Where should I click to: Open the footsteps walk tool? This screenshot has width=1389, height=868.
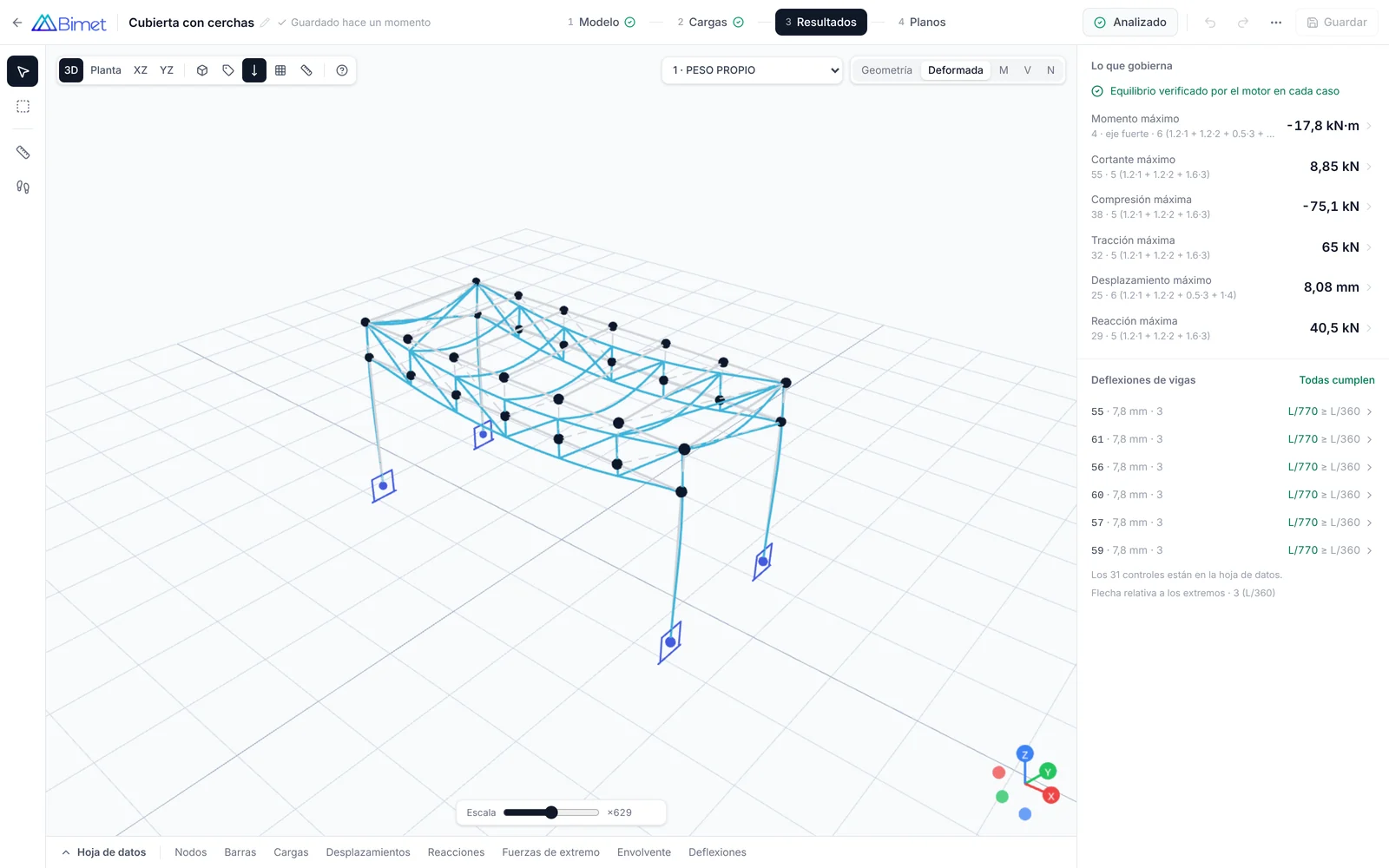tap(23, 187)
